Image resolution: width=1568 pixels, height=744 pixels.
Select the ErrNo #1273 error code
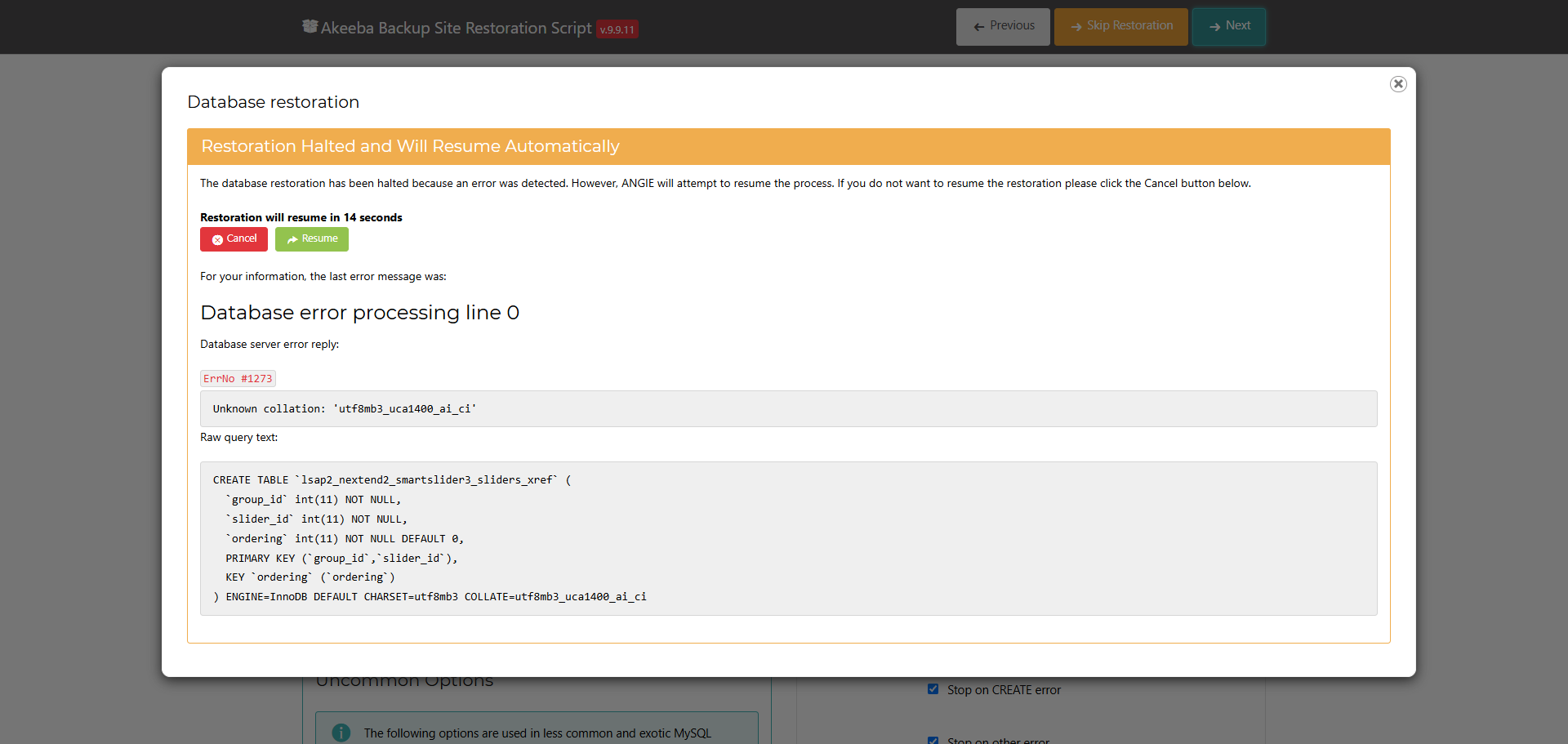pos(238,378)
